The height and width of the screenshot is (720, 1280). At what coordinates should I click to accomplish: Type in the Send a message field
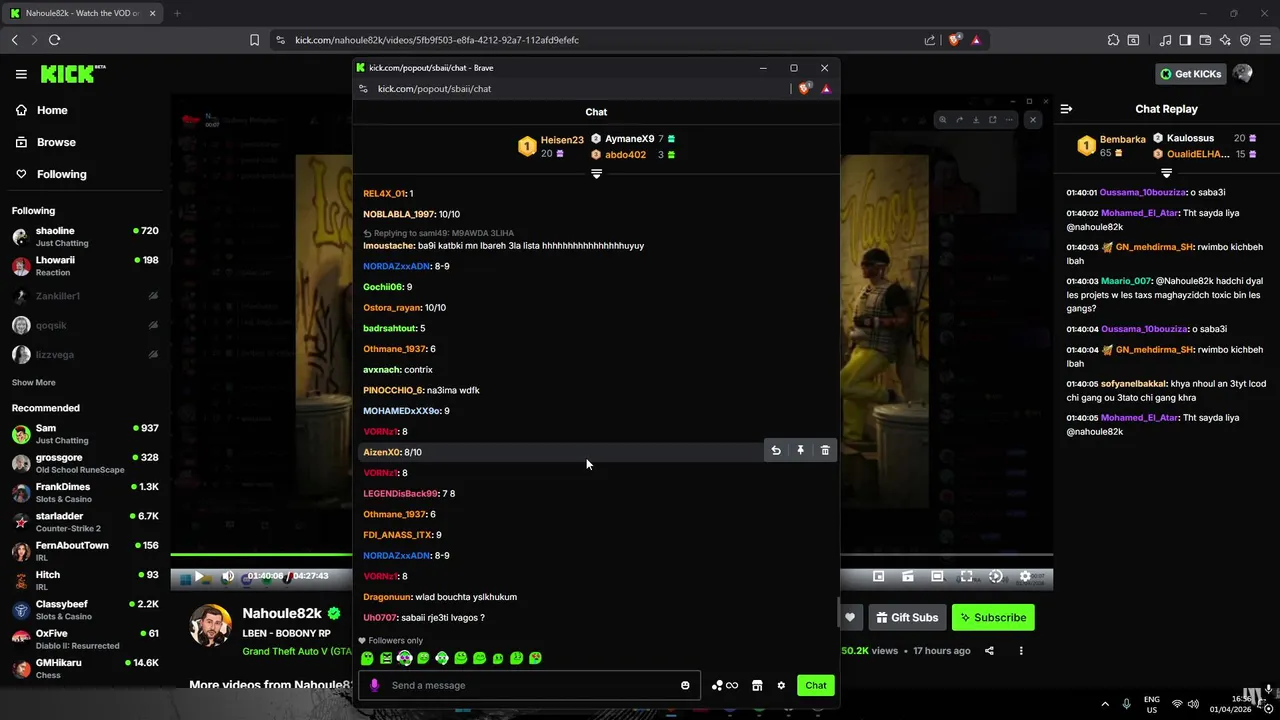[530, 685]
